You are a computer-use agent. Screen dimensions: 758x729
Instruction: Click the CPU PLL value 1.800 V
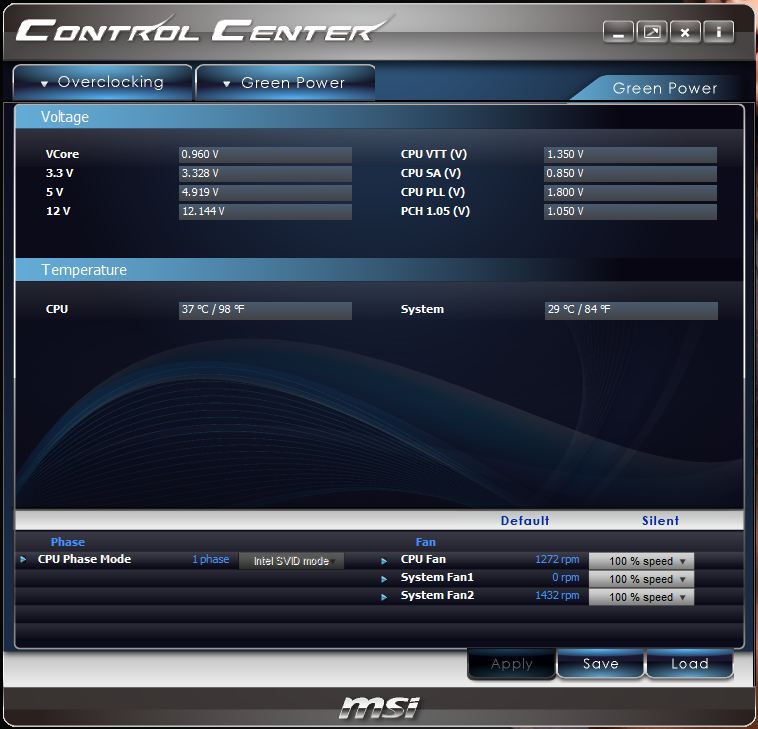630,192
